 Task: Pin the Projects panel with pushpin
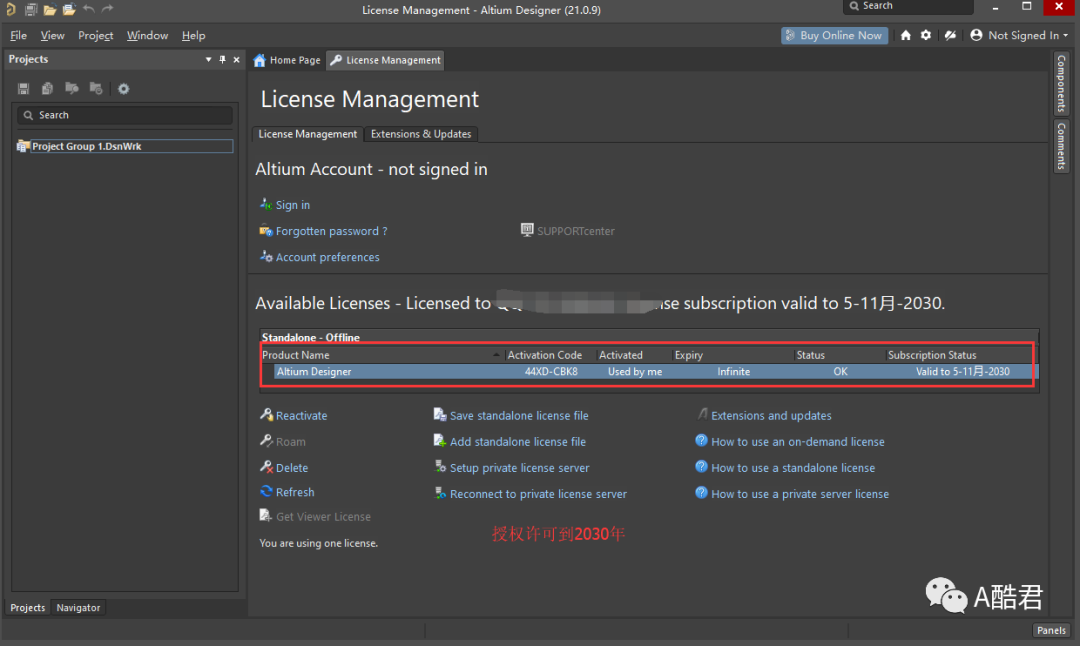pos(222,60)
